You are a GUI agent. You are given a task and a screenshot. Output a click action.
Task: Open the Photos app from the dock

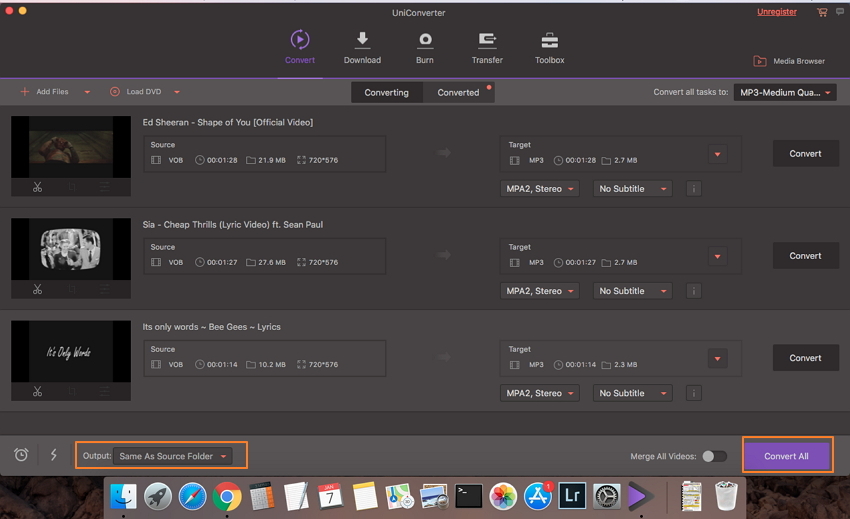(x=503, y=496)
